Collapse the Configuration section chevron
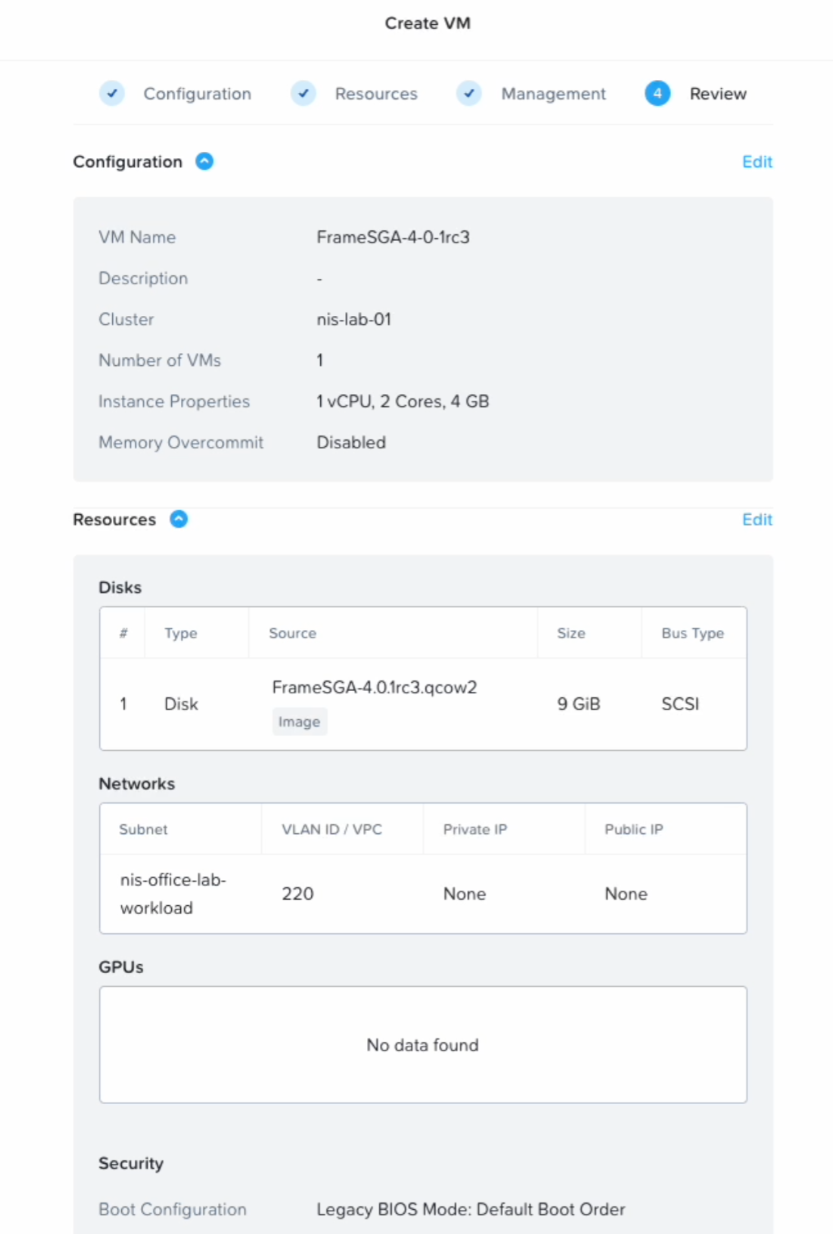Image resolution: width=833 pixels, height=1234 pixels. point(204,161)
